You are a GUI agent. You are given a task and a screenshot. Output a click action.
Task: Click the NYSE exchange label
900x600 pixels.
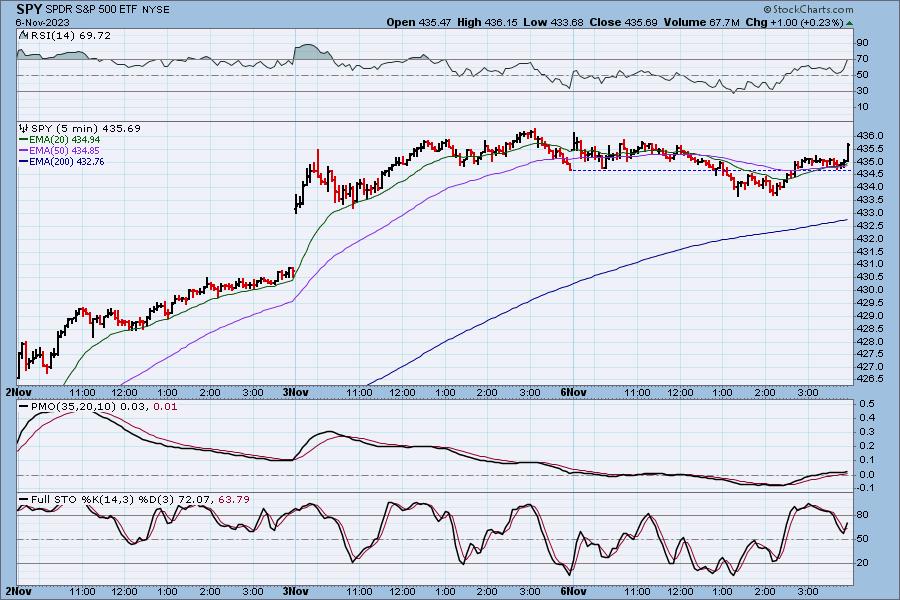[x=156, y=10]
